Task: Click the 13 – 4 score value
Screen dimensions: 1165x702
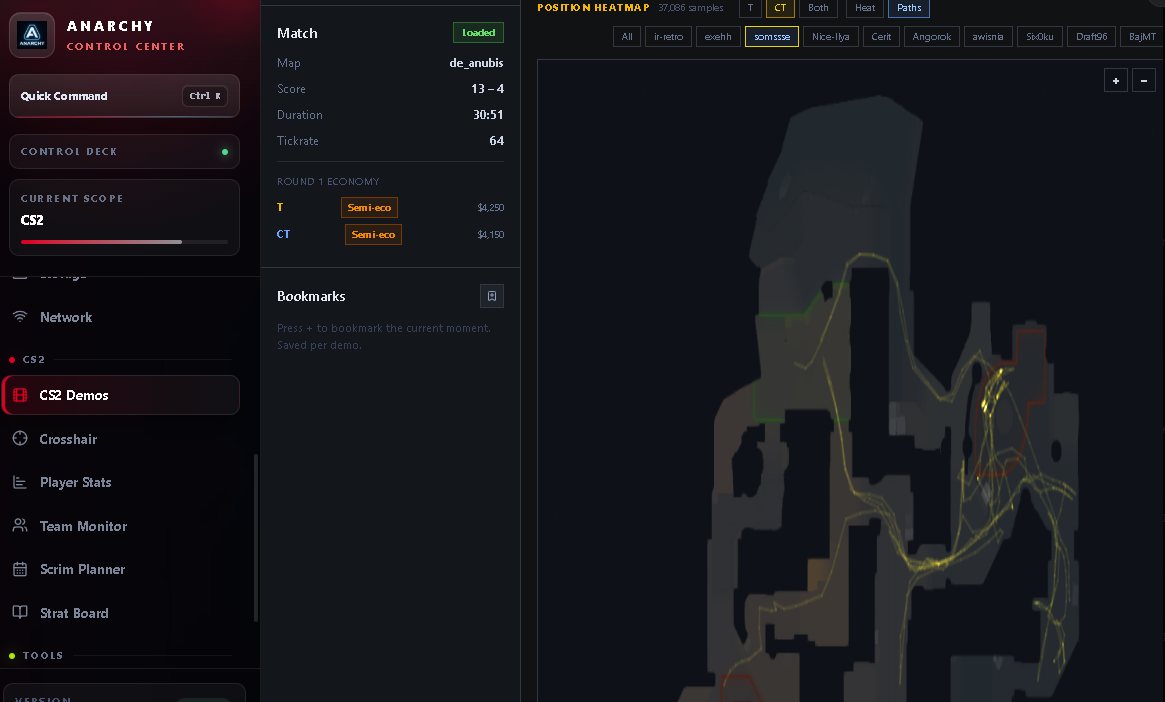Action: coord(487,89)
